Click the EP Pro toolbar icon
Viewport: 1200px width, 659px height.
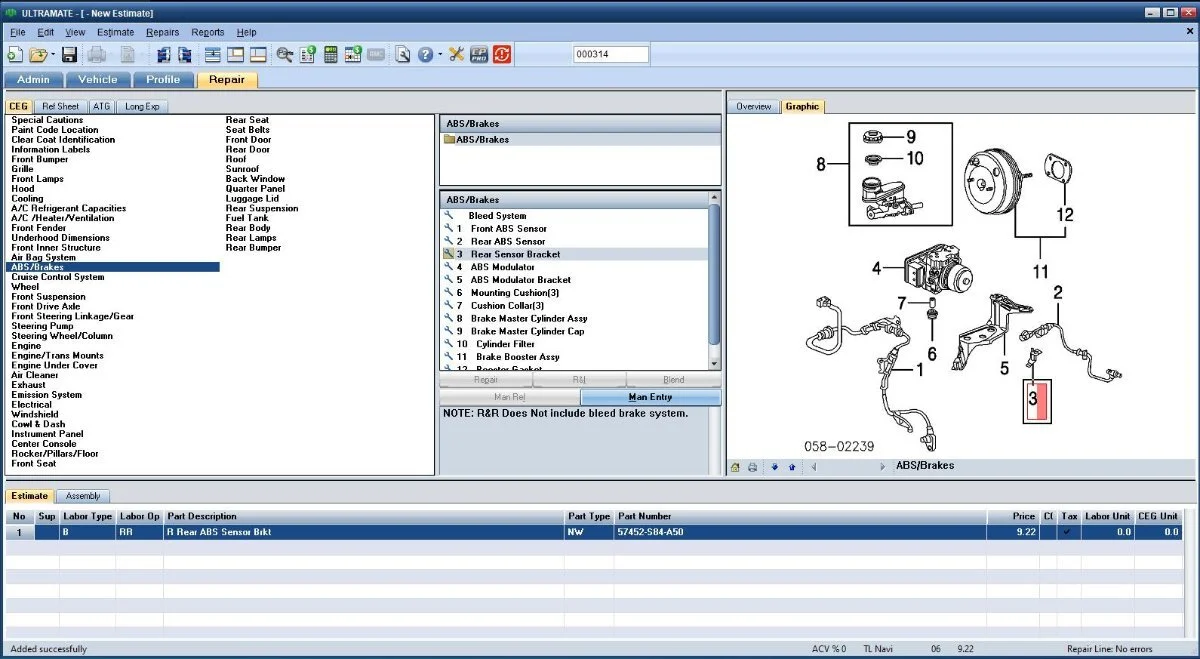[479, 55]
